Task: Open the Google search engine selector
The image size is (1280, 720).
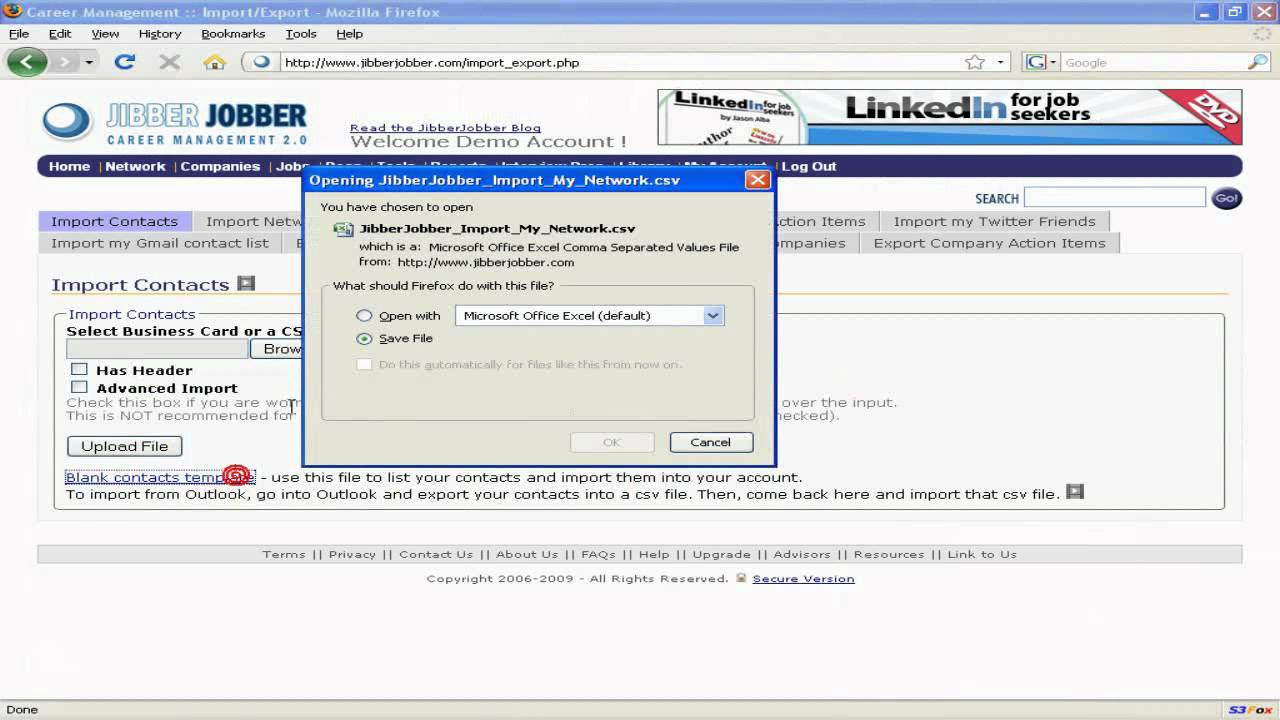Action: [x=1041, y=62]
